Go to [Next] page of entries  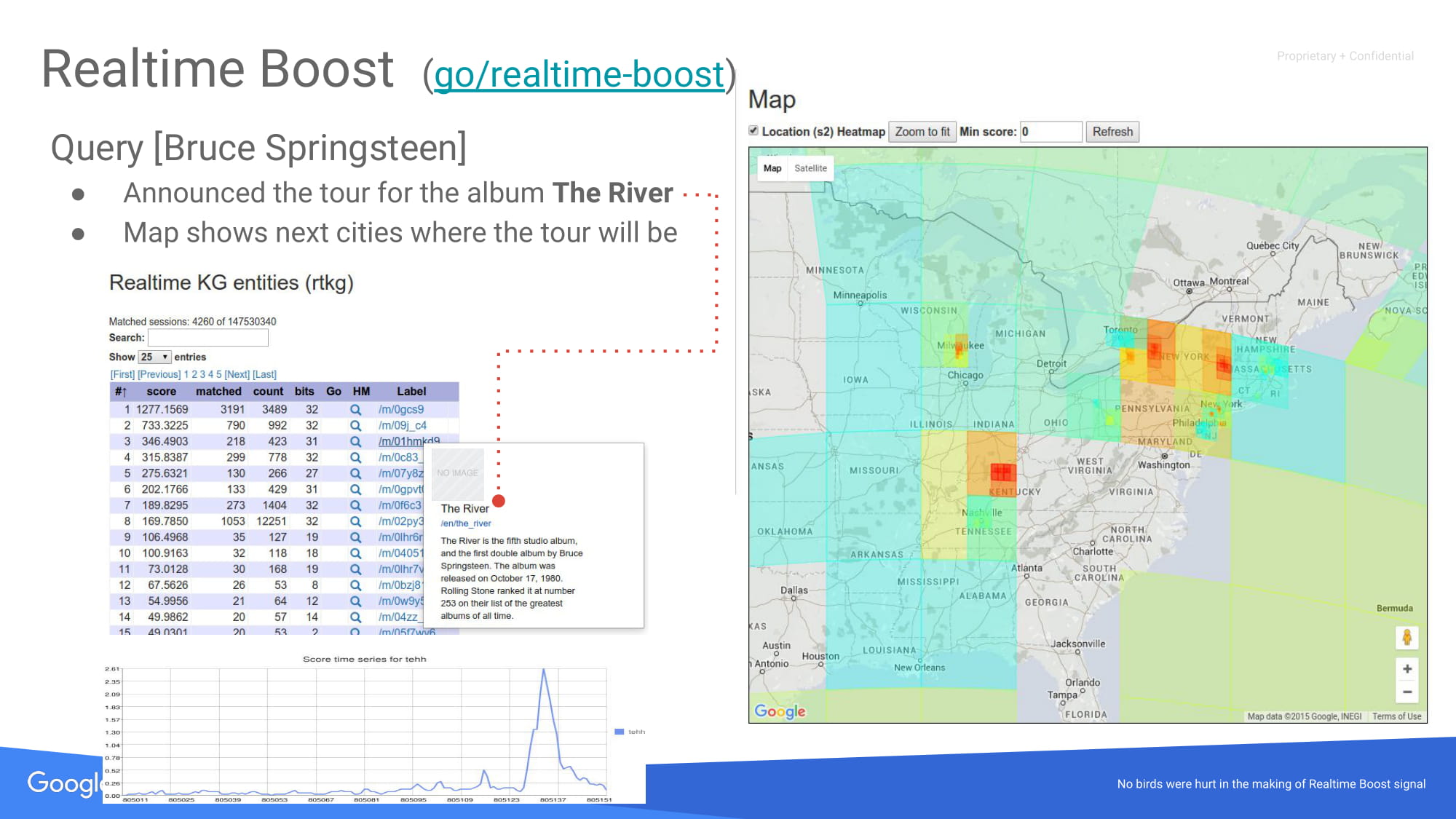(x=237, y=374)
